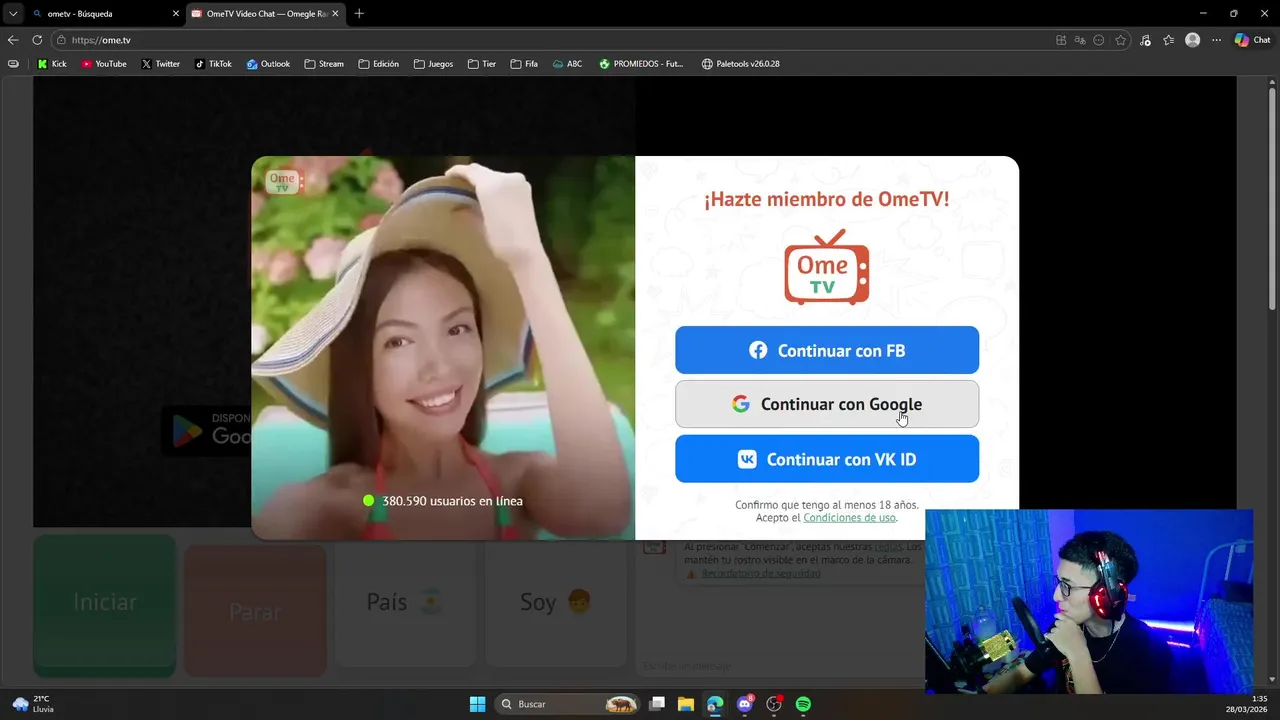
Task: Open the apps icon in address bar
Action: click(x=1061, y=40)
